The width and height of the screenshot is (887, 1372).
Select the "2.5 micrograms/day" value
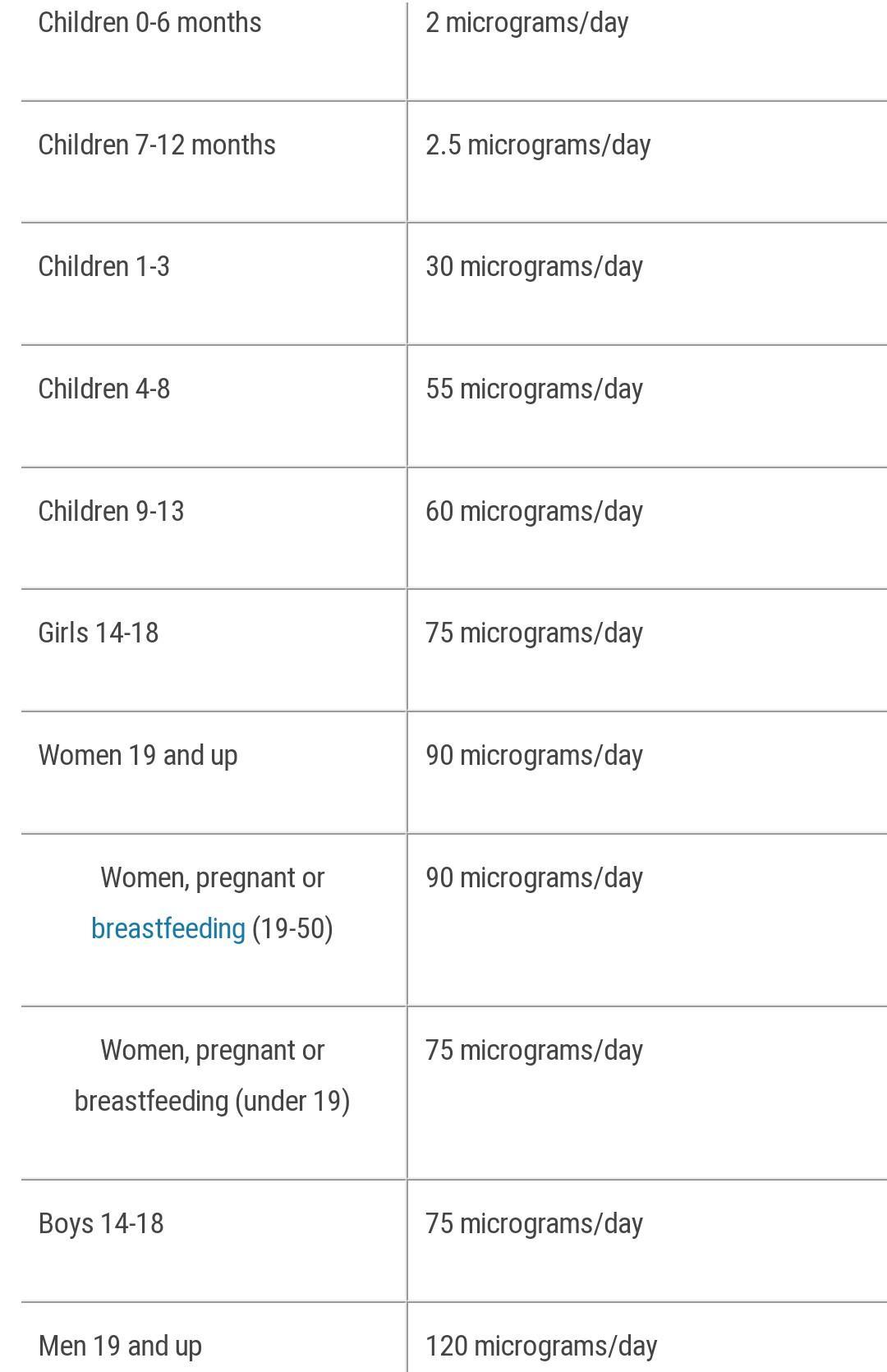(x=538, y=145)
